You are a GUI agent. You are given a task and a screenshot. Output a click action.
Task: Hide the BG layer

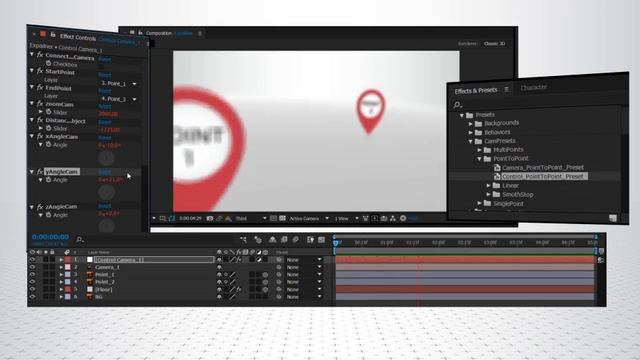pos(32,297)
